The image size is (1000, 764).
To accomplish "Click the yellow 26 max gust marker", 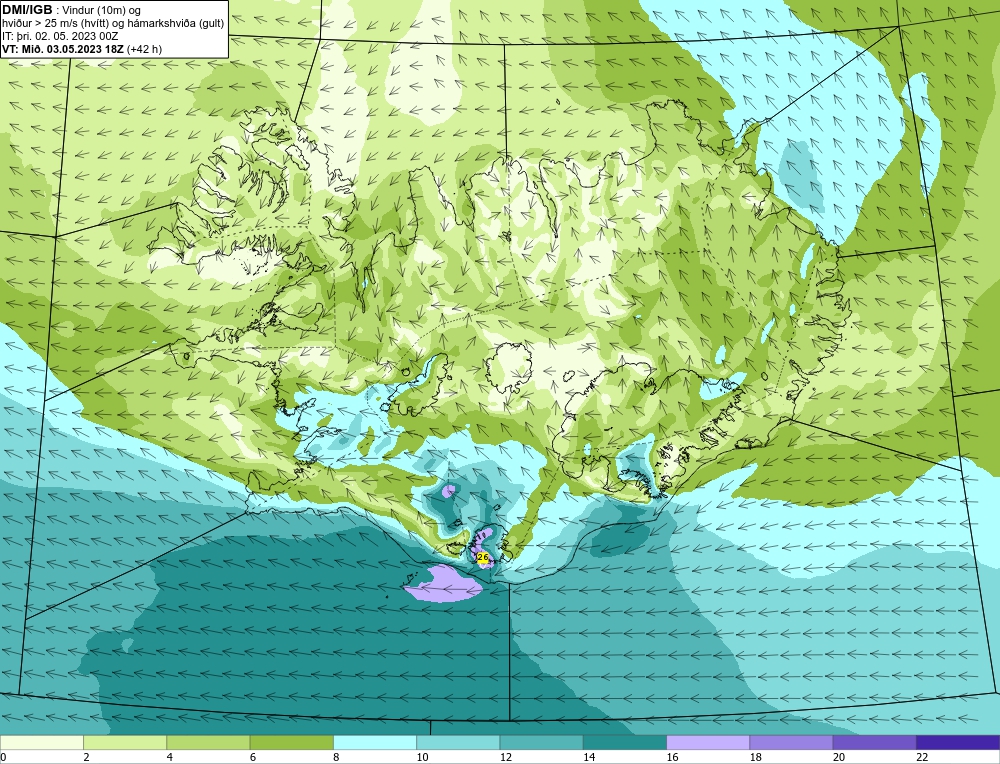I will point(483,558).
